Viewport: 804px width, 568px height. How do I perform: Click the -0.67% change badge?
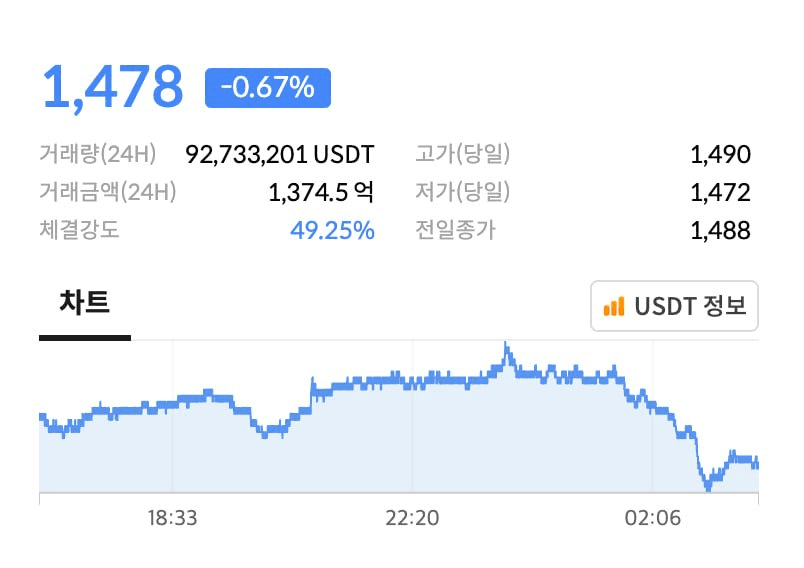point(267,88)
